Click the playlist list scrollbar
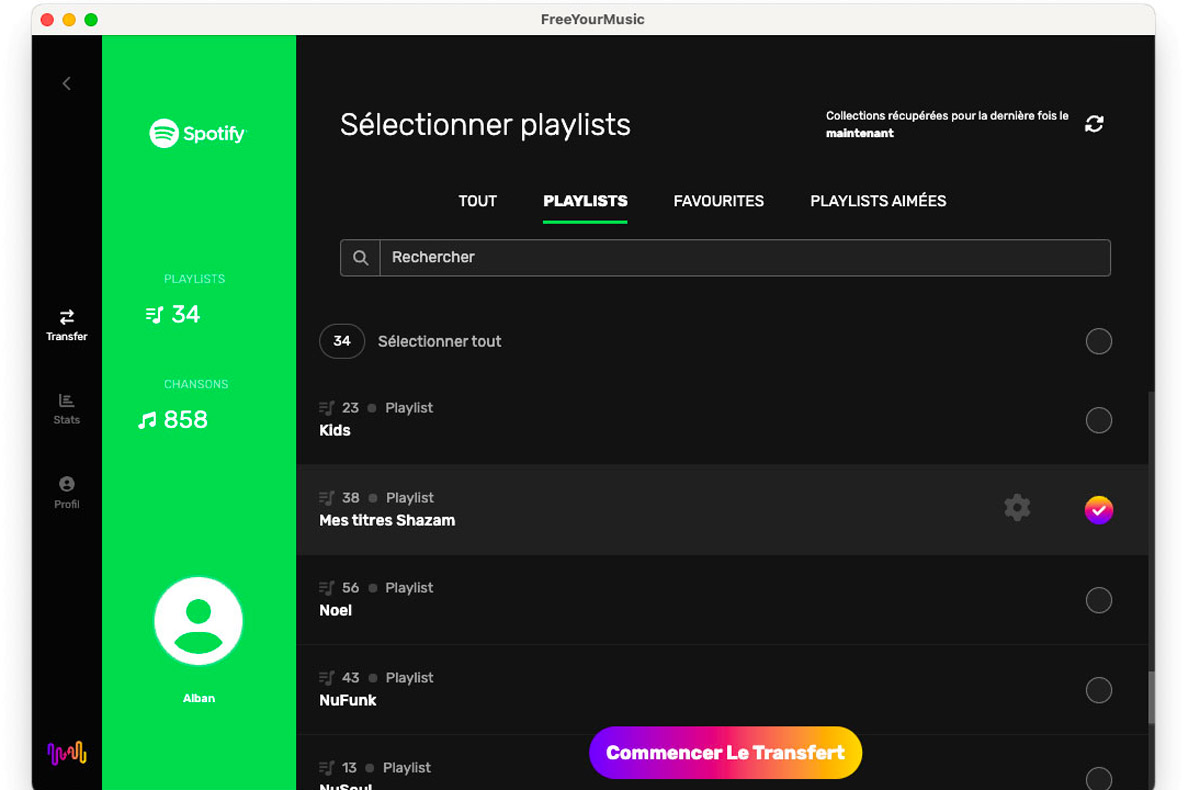This screenshot has width=1200, height=790. [x=1152, y=697]
